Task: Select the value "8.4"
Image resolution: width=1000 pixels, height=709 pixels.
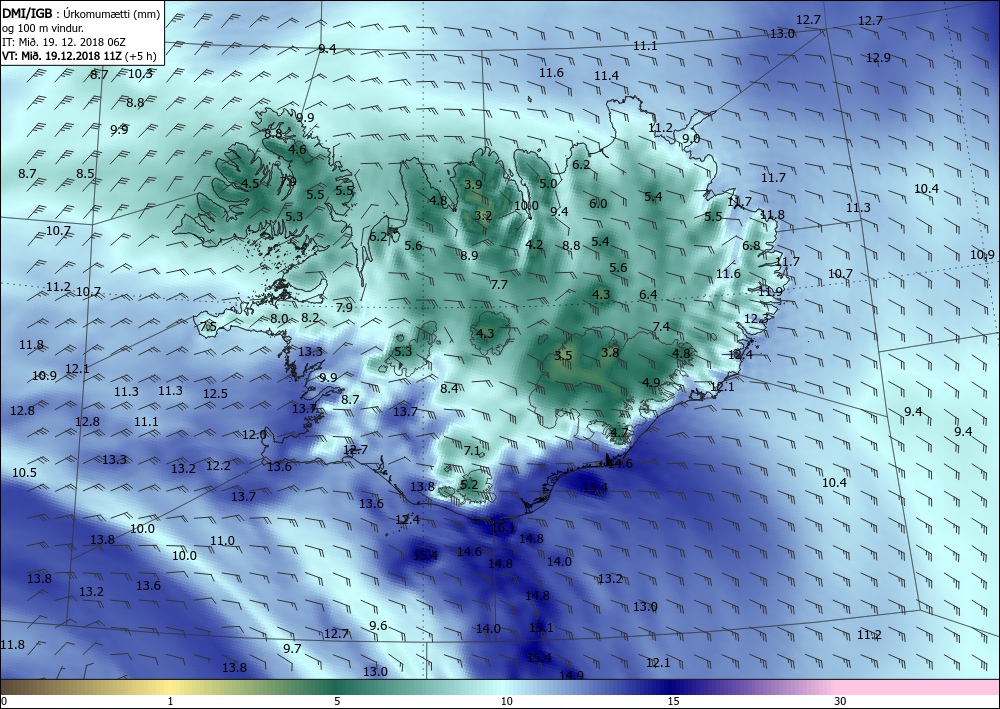Action: point(449,388)
